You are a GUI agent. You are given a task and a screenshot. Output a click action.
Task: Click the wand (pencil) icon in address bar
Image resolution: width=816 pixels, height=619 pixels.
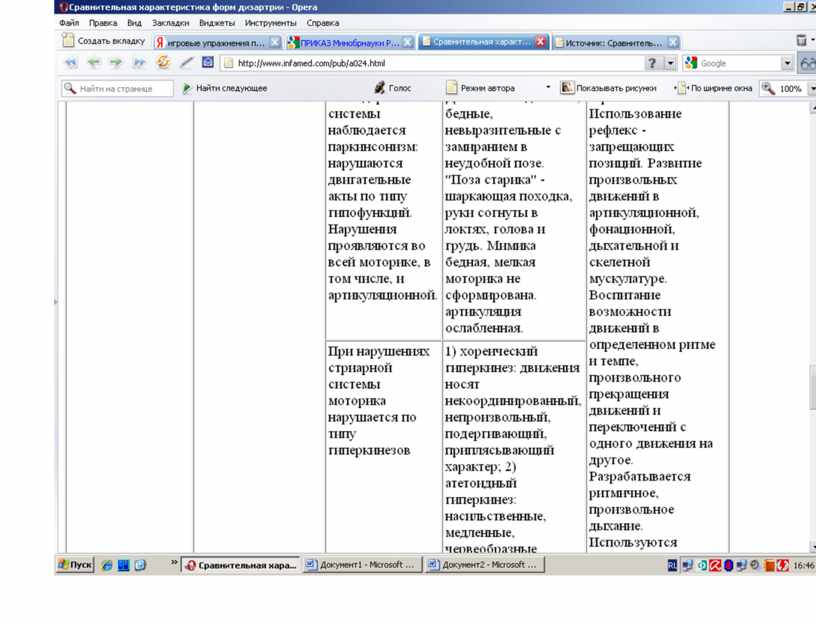point(187,63)
